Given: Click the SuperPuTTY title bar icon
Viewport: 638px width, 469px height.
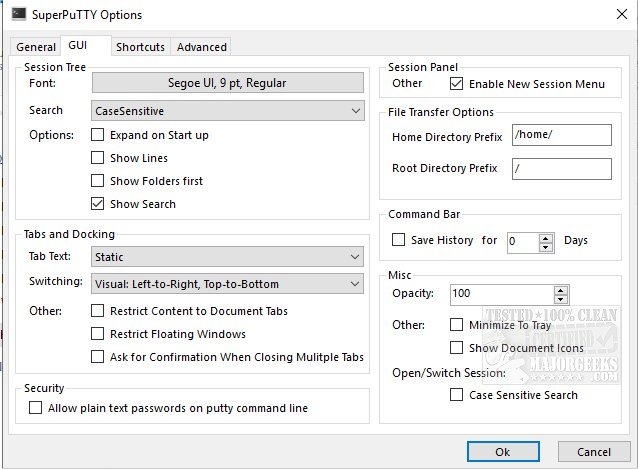Looking at the screenshot, I should 17,15.
